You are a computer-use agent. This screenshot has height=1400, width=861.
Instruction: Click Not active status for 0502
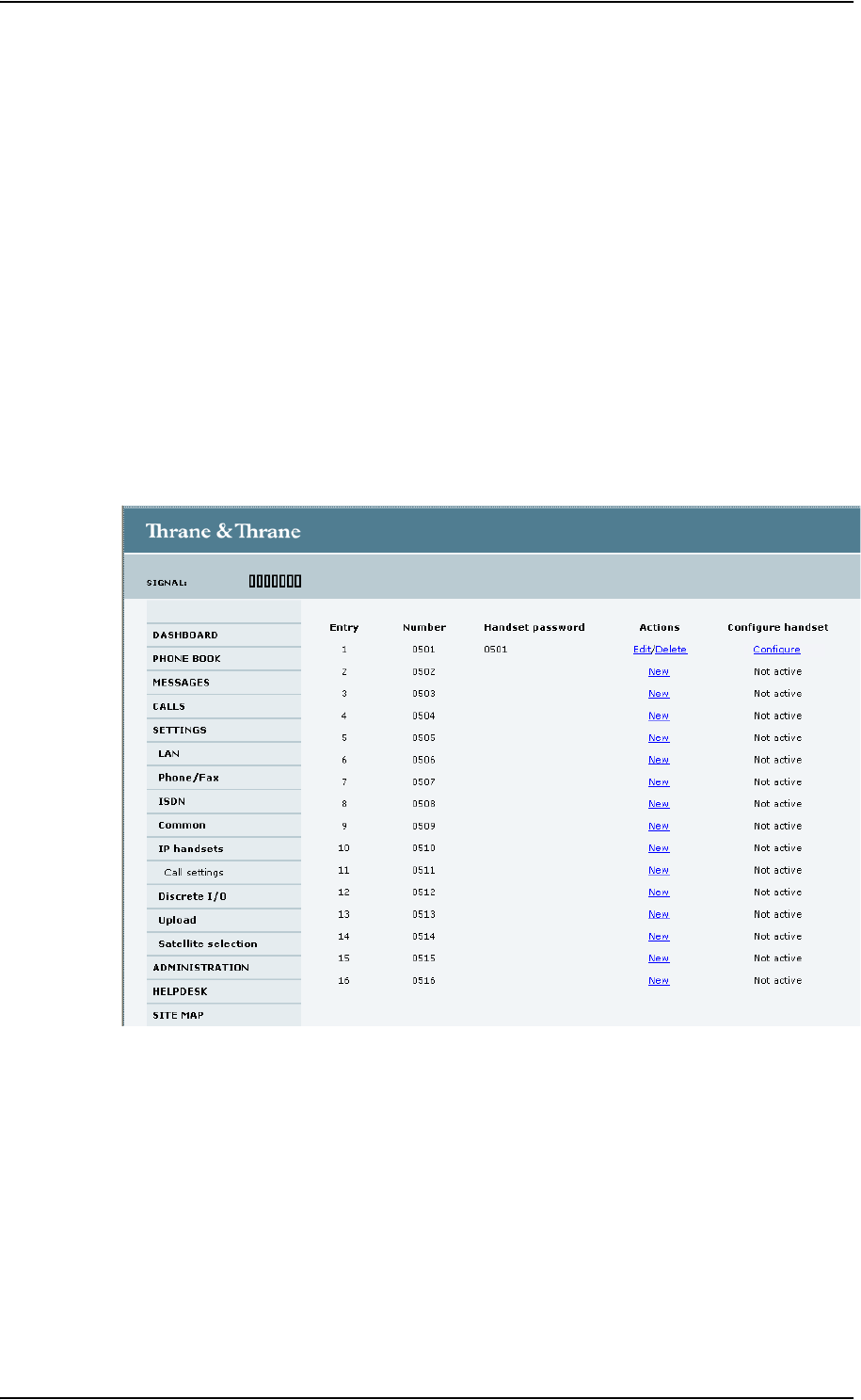[x=778, y=672]
